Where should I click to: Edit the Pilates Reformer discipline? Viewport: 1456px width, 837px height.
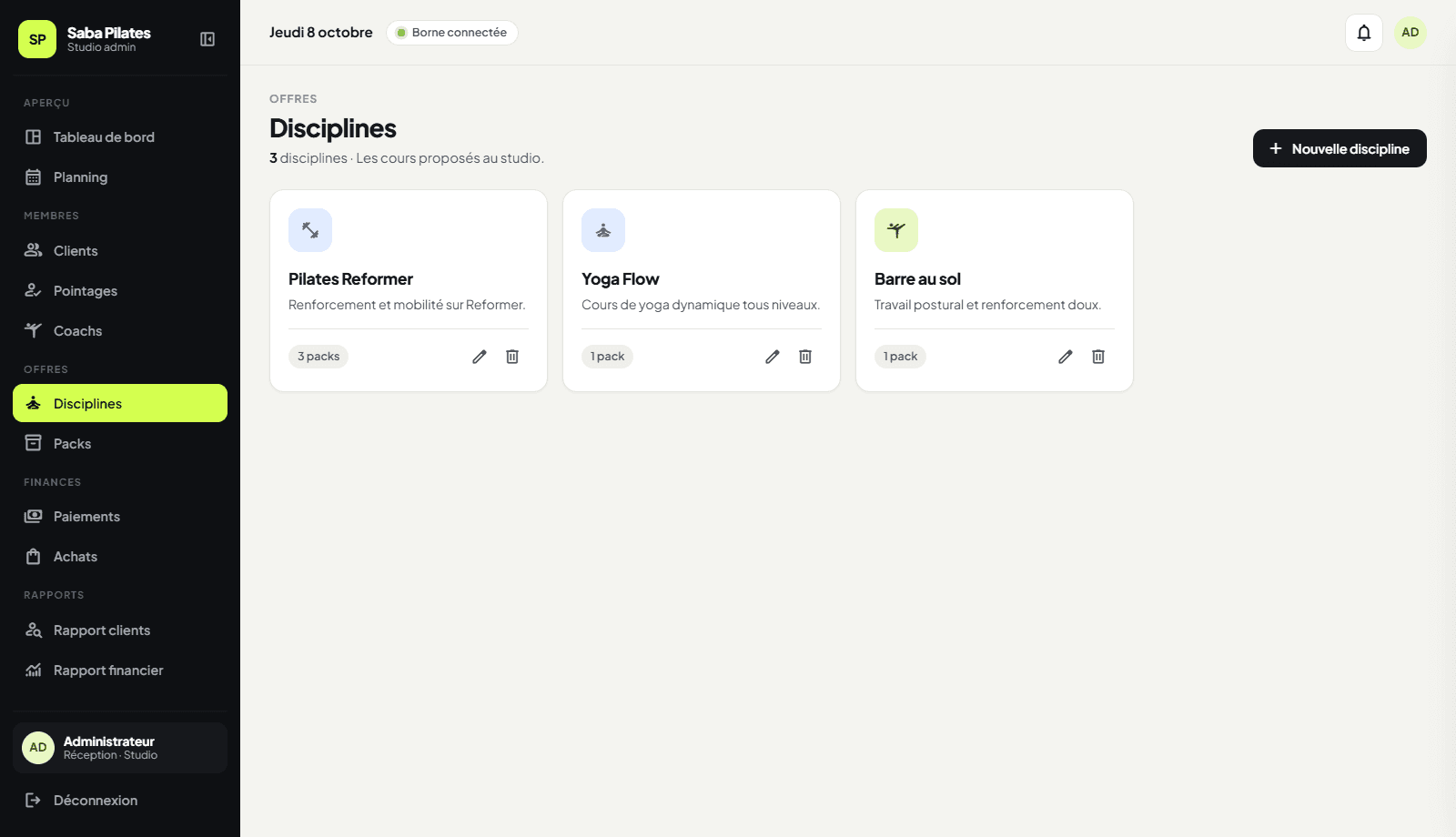[480, 357]
